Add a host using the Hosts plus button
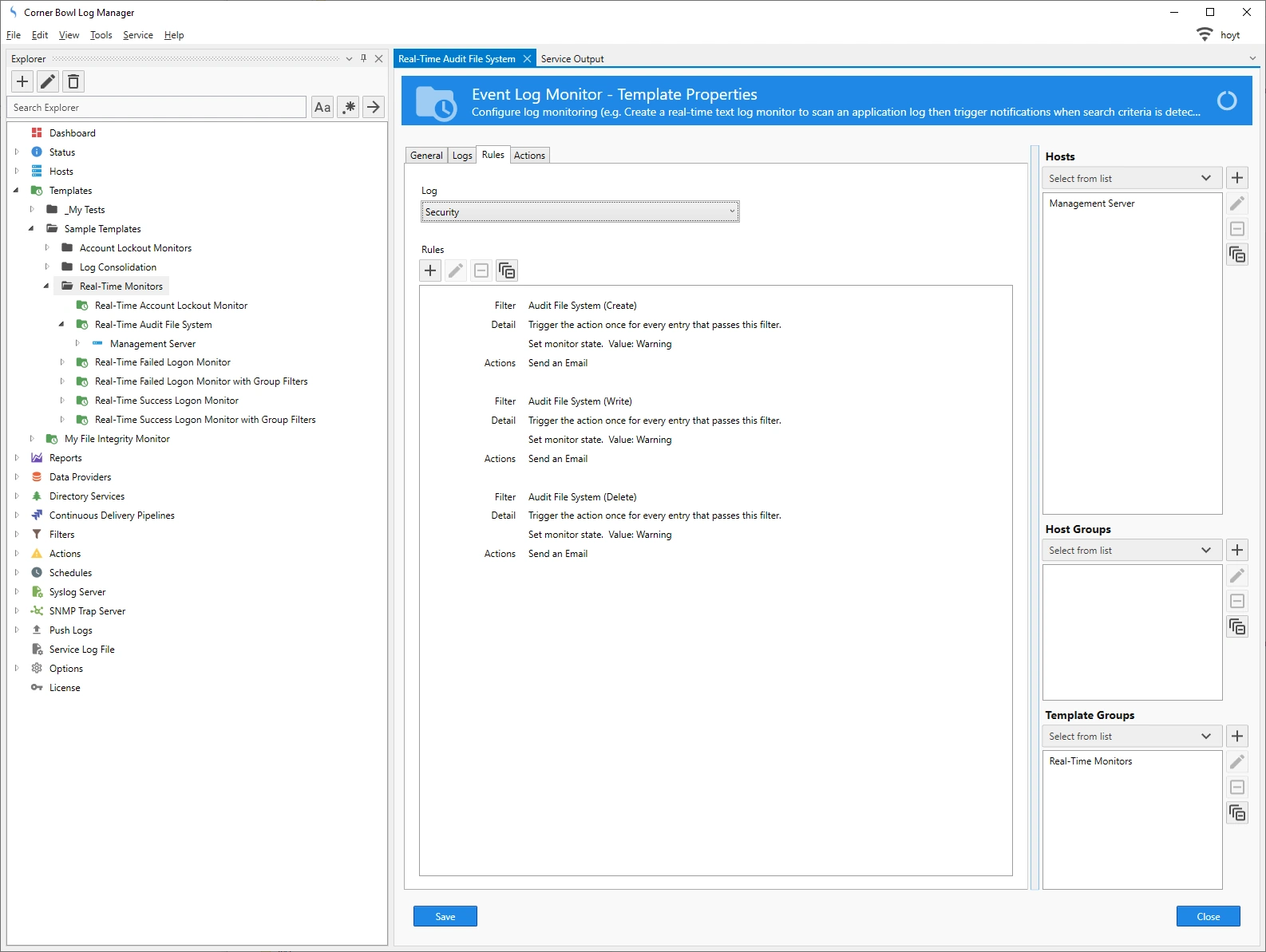1266x952 pixels. [1237, 178]
